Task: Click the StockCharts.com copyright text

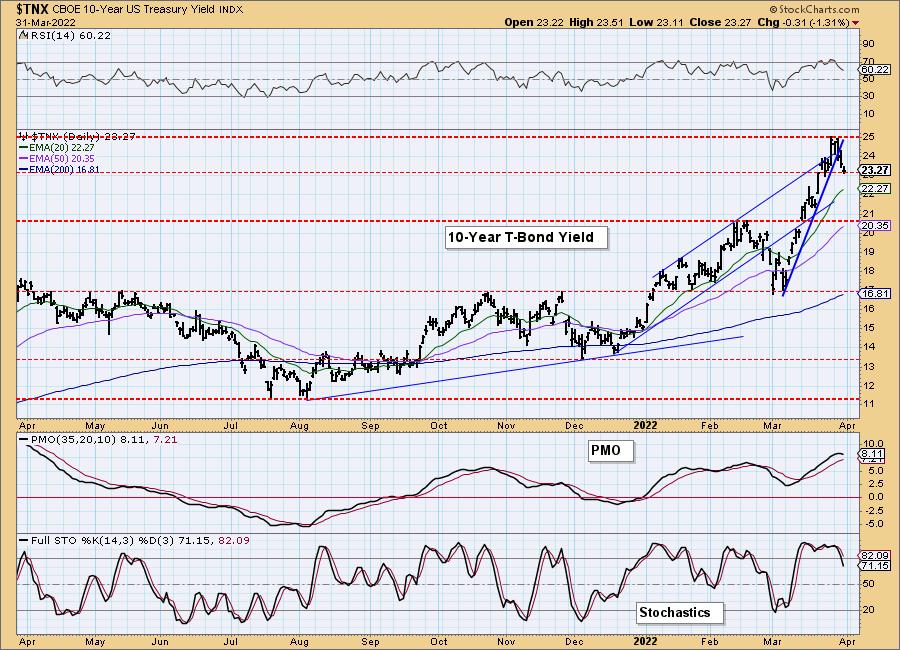Action: coord(814,9)
